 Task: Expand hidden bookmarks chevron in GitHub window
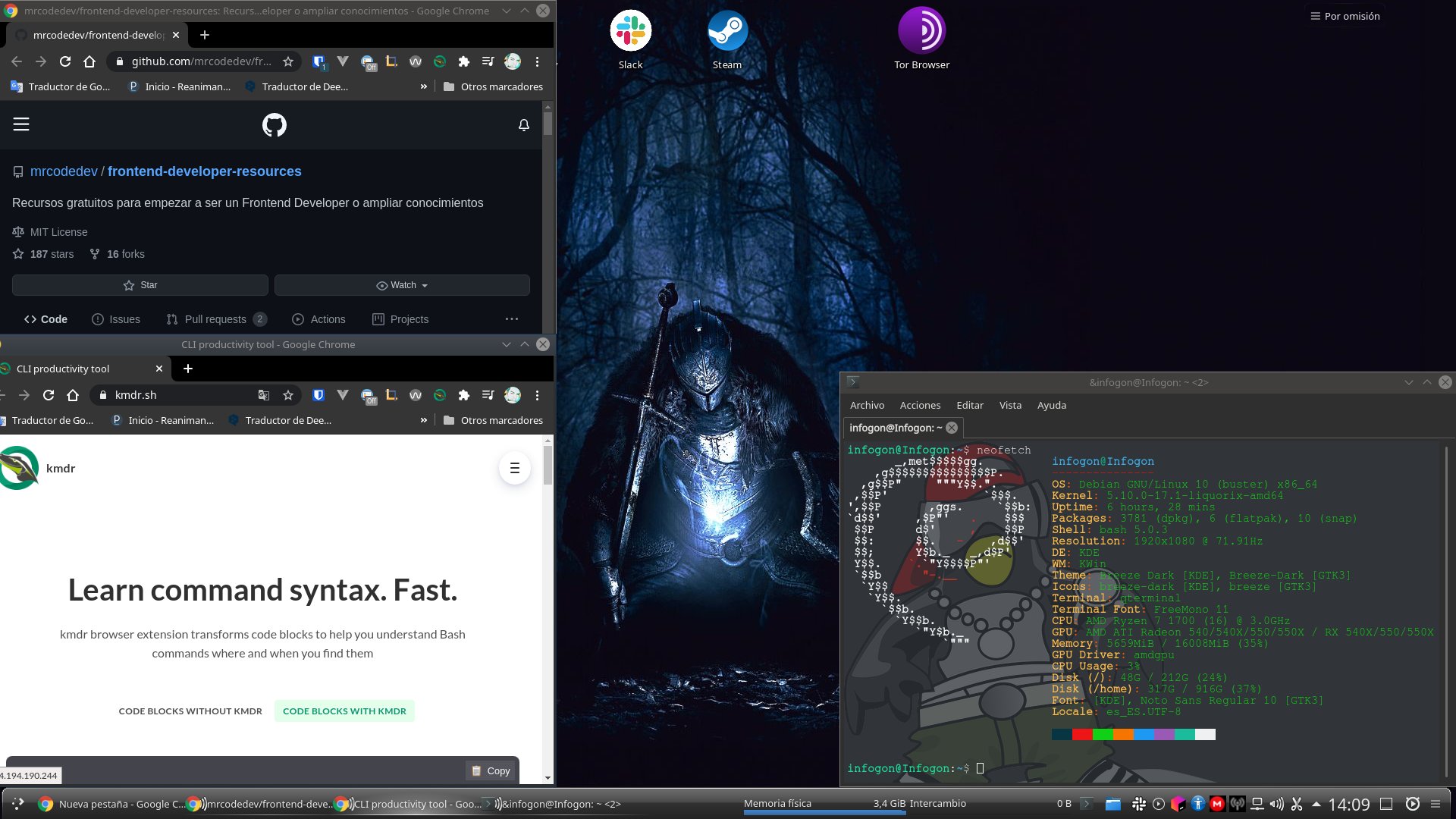[x=423, y=86]
